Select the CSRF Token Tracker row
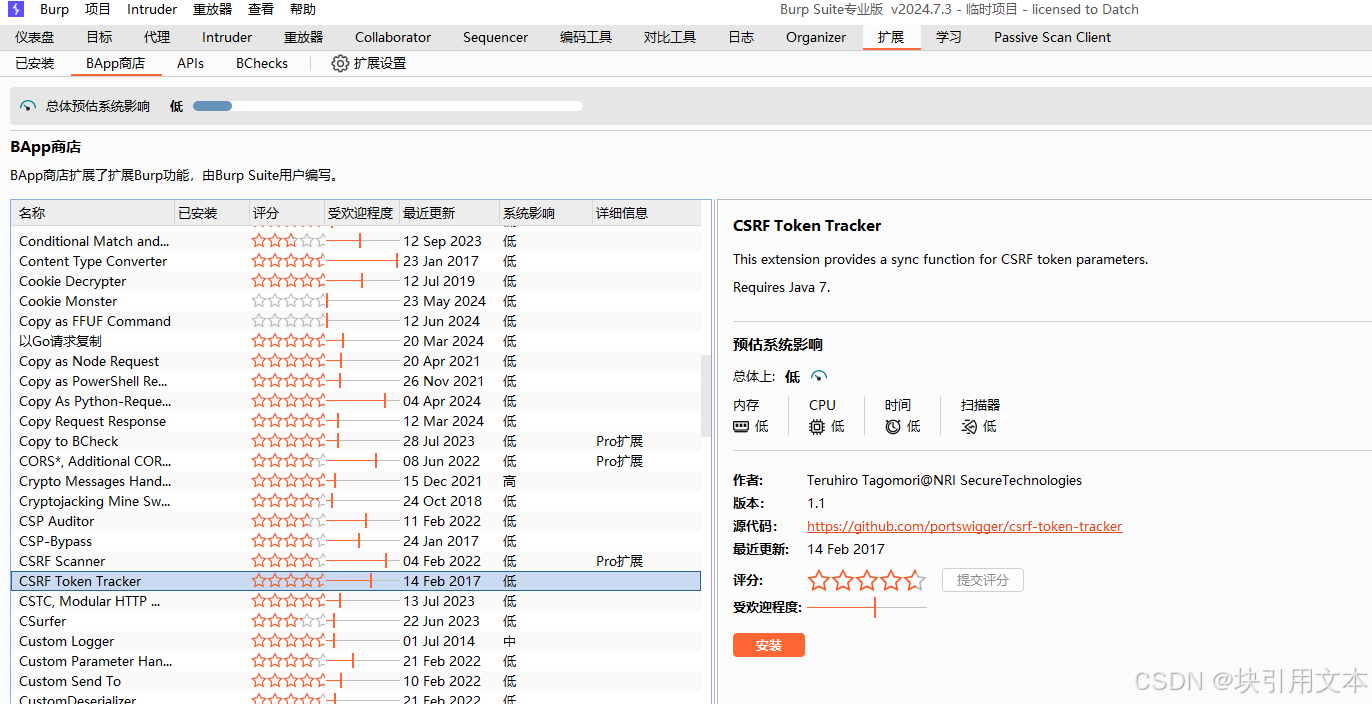The height and width of the screenshot is (704, 1372). [x=356, y=581]
